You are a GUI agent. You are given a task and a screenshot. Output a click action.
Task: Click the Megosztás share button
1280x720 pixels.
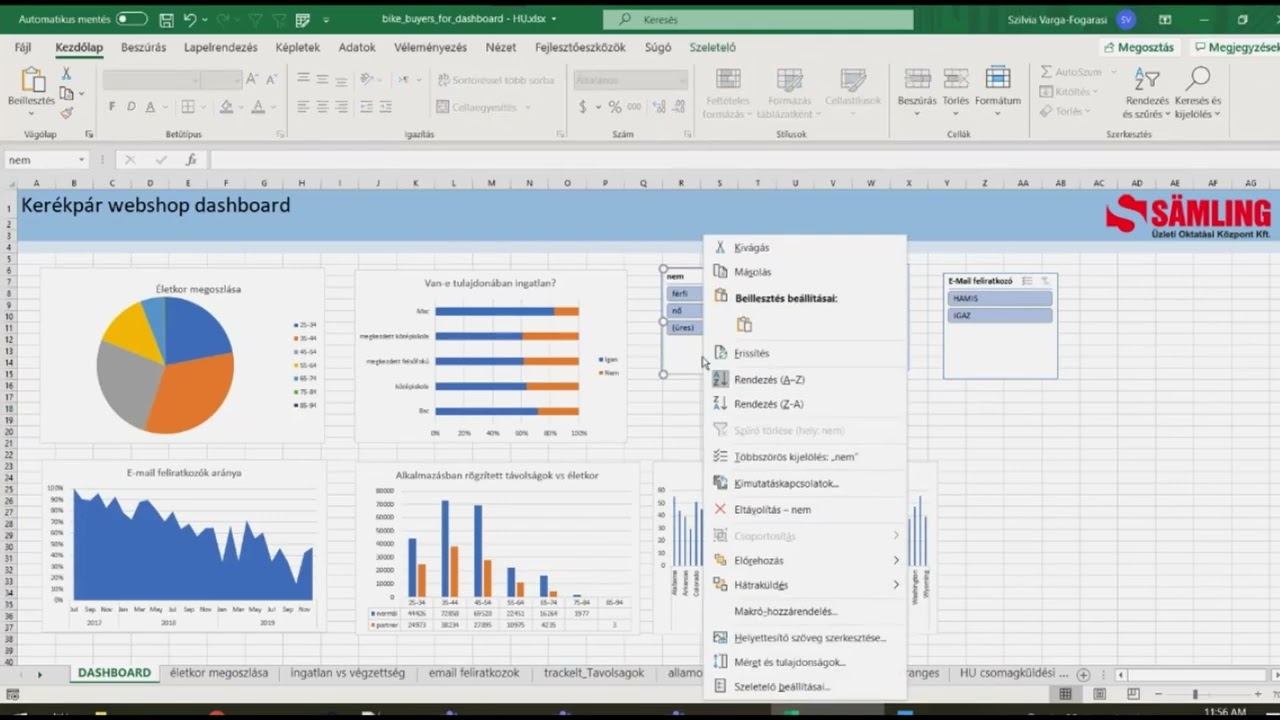[x=1140, y=47]
